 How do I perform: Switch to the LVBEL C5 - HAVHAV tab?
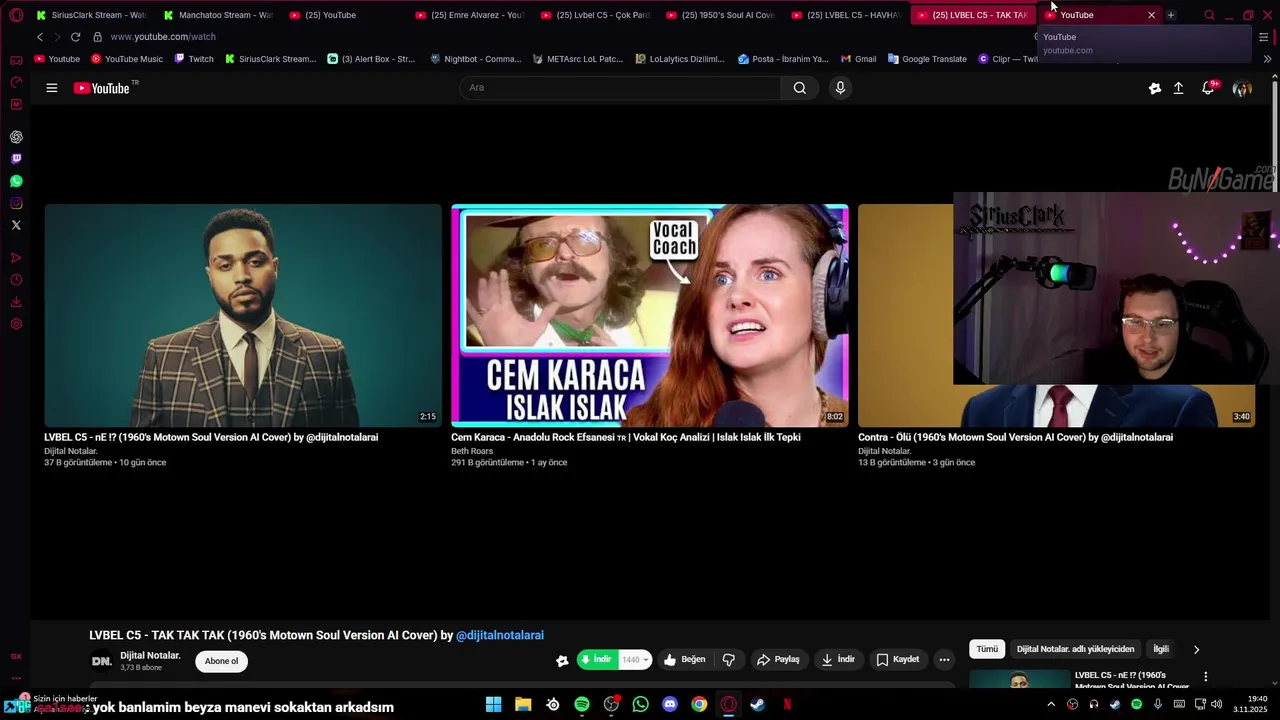click(845, 15)
